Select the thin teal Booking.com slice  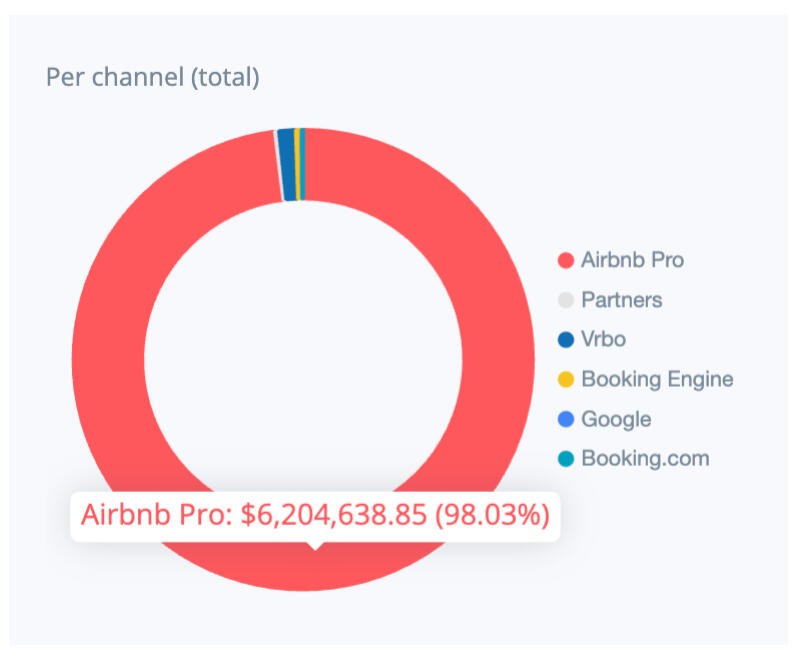[x=302, y=164]
